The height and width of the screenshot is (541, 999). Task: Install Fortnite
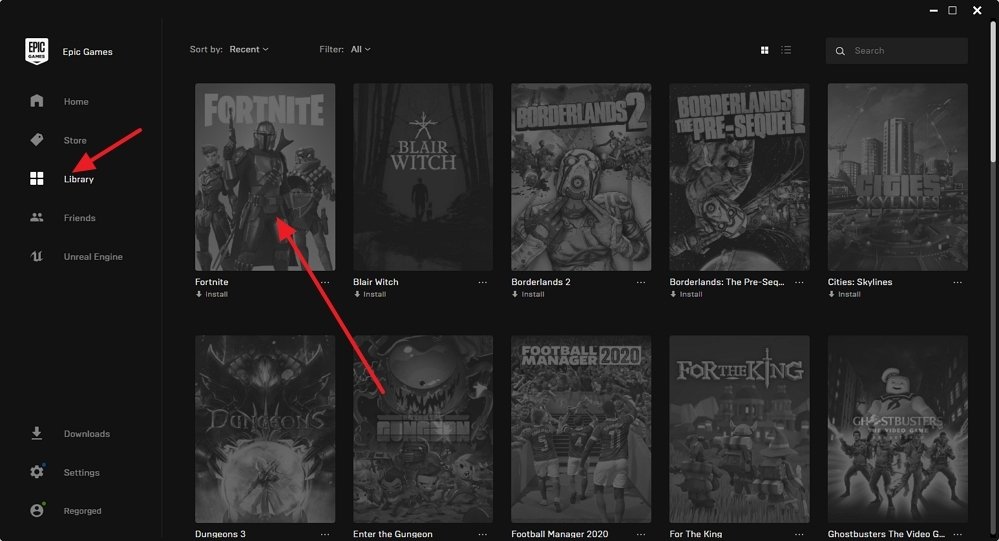212,294
